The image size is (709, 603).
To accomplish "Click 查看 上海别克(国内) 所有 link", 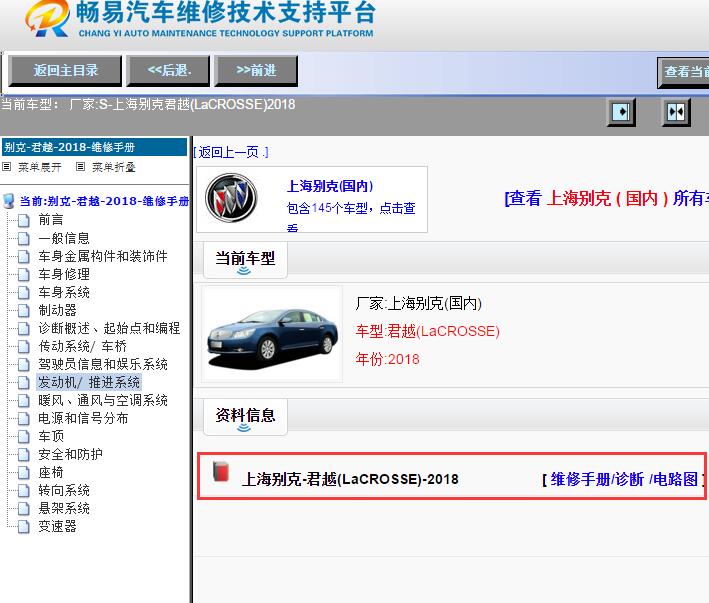I will 606,198.
